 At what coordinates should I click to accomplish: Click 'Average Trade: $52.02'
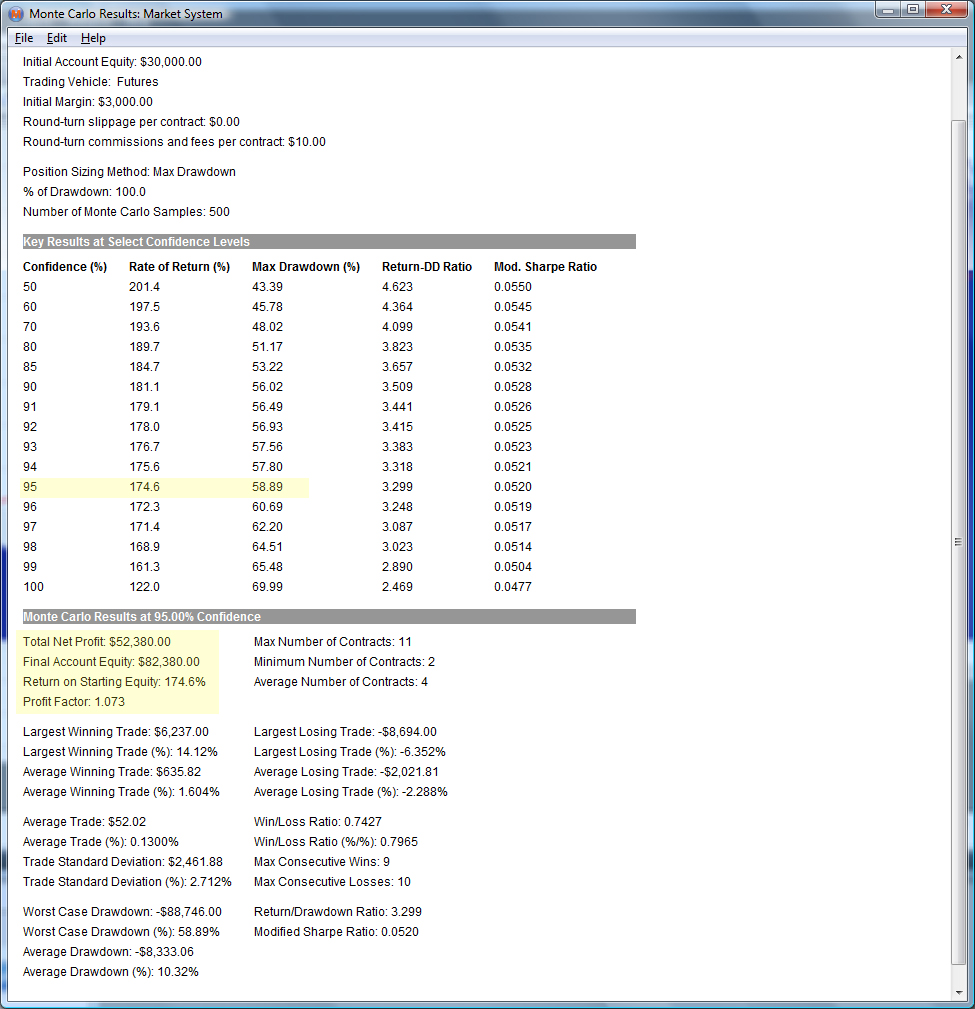click(x=84, y=822)
